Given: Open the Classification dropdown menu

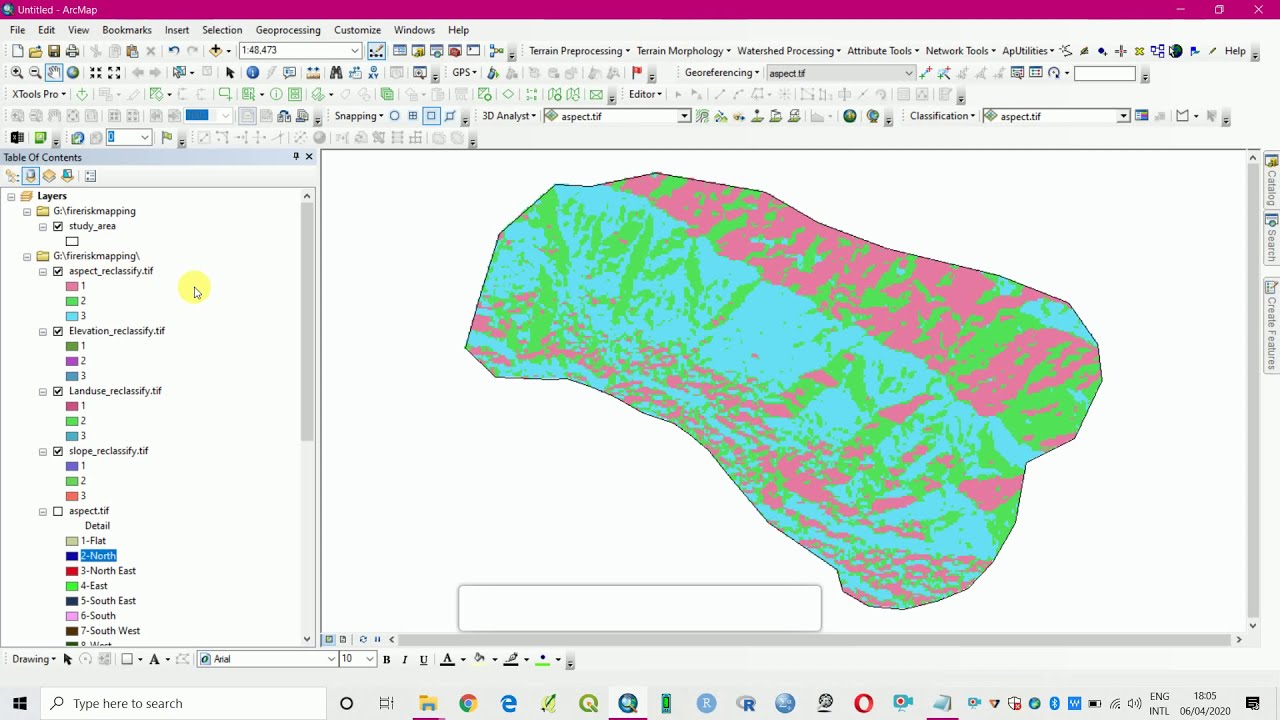Looking at the screenshot, I should tap(943, 116).
